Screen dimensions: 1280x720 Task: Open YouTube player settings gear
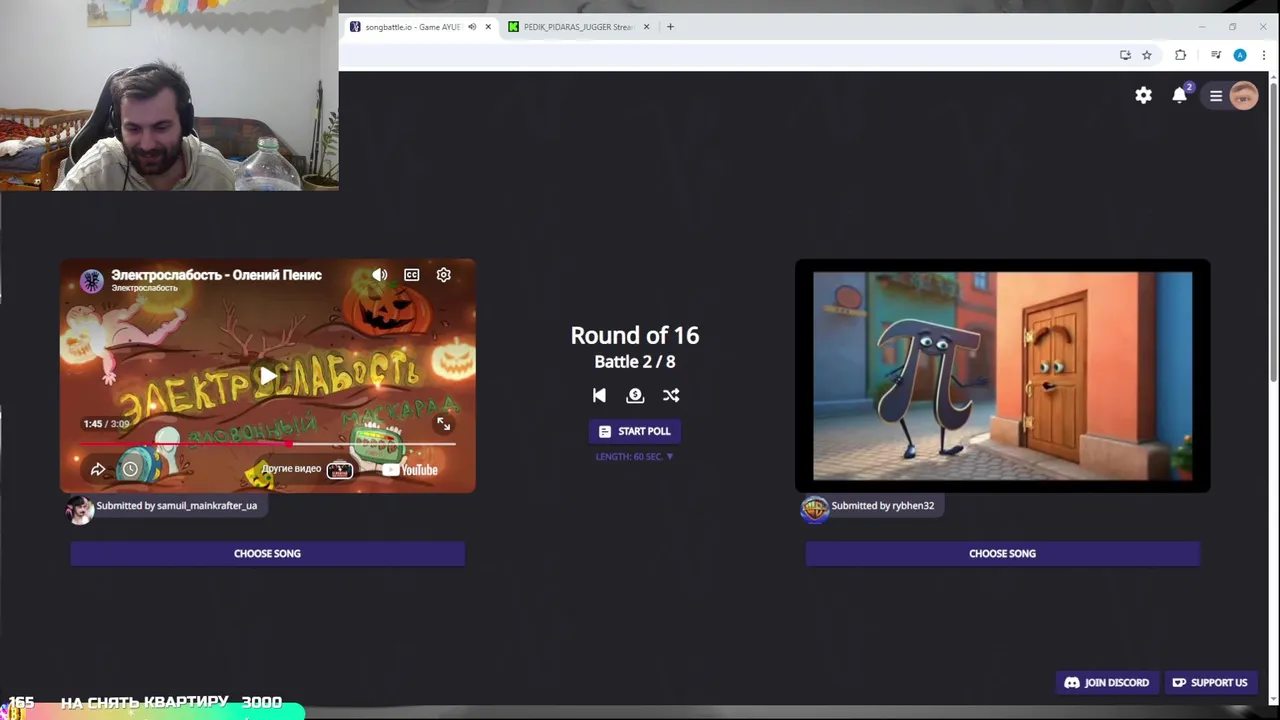443,275
